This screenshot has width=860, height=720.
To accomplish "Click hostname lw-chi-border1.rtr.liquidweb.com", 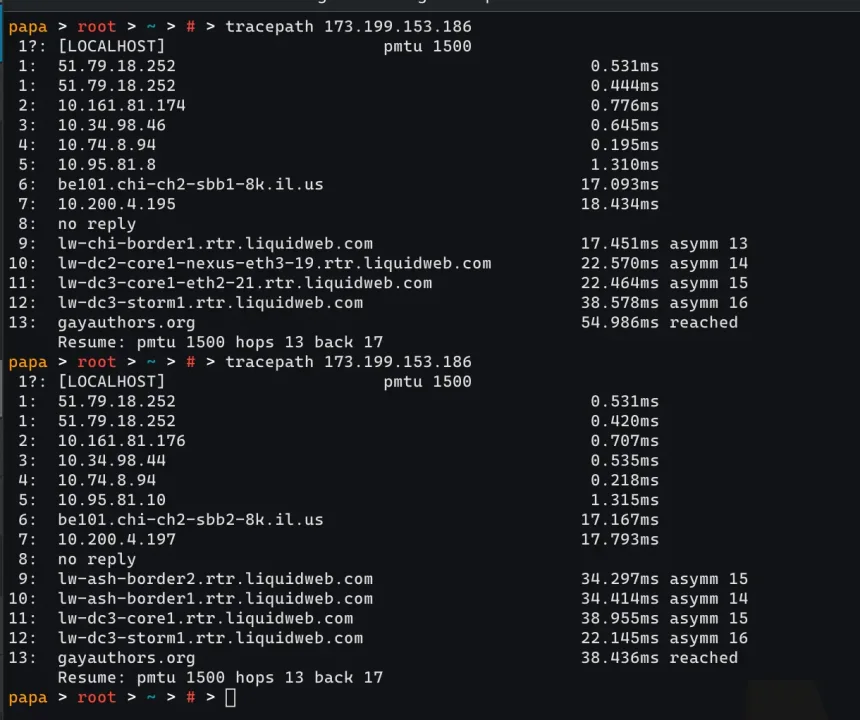I will pos(215,244).
